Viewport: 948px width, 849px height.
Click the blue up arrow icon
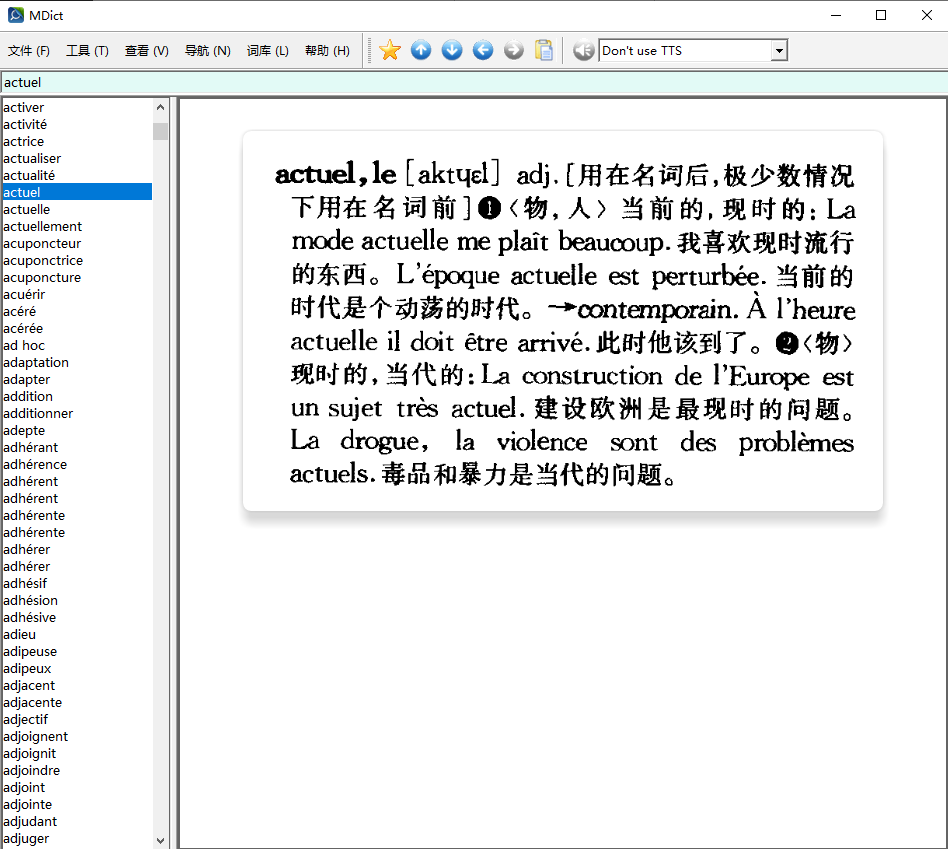421,50
